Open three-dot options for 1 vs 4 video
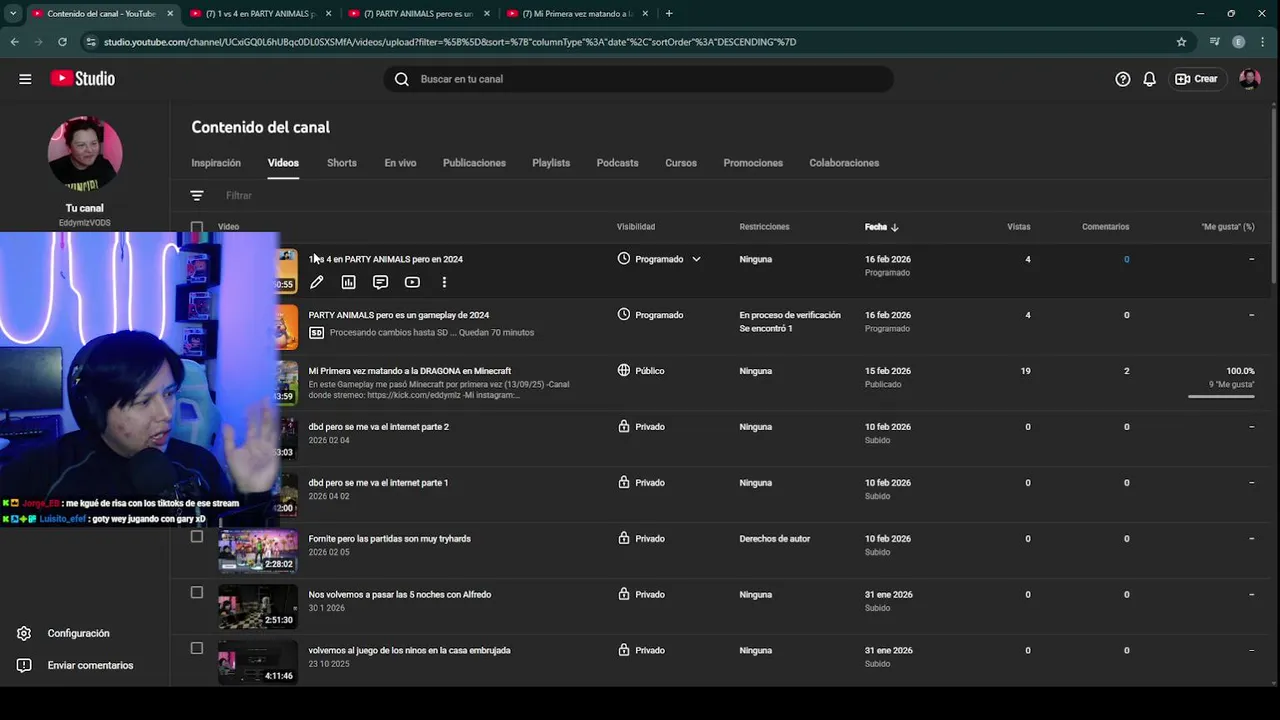1280x720 pixels. [444, 283]
